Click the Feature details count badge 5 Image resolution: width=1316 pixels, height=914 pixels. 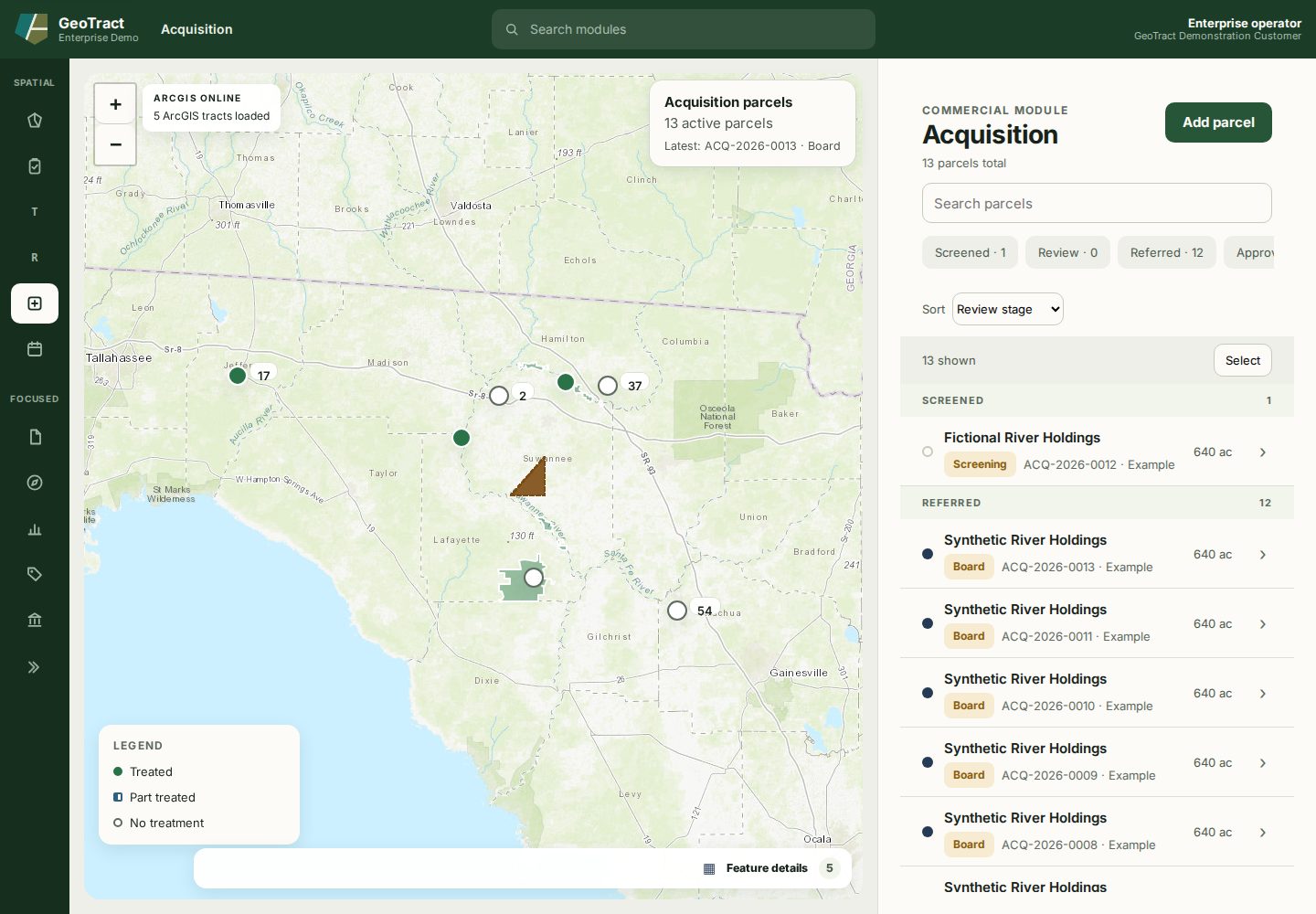tap(830, 868)
